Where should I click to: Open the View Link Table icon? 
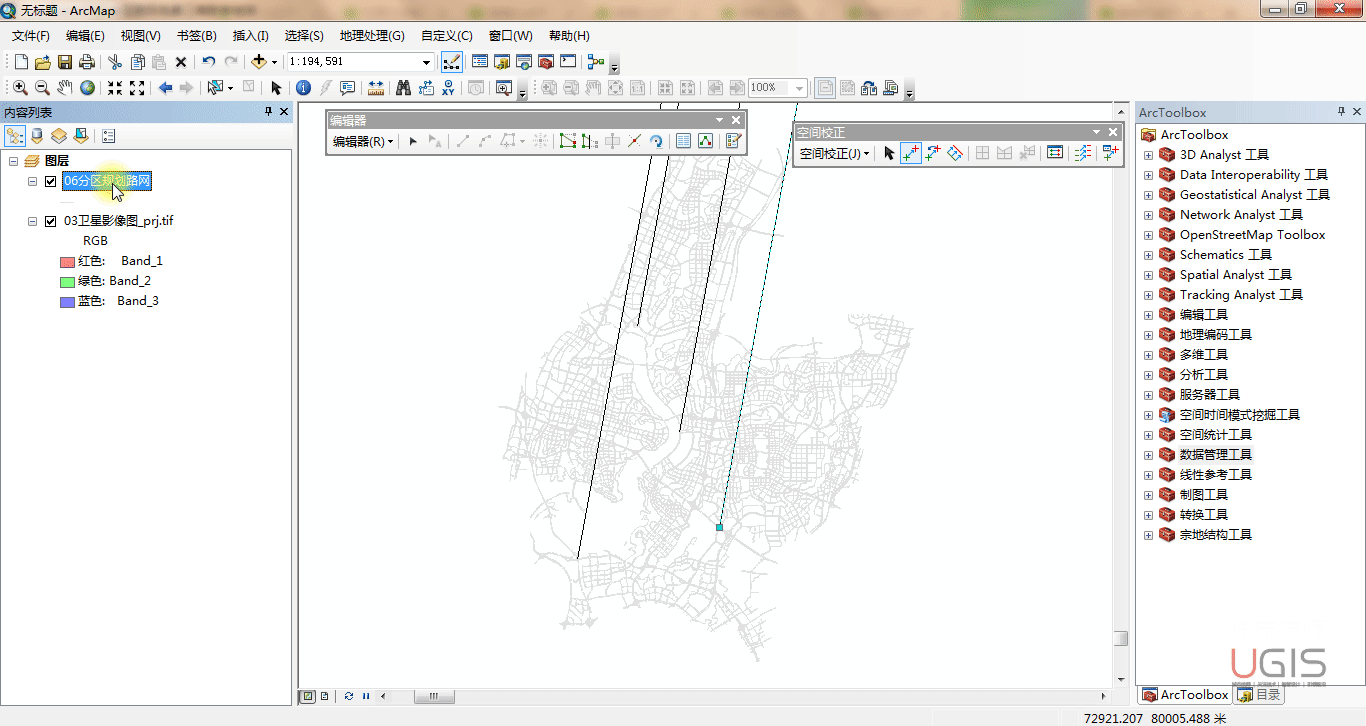point(1055,153)
